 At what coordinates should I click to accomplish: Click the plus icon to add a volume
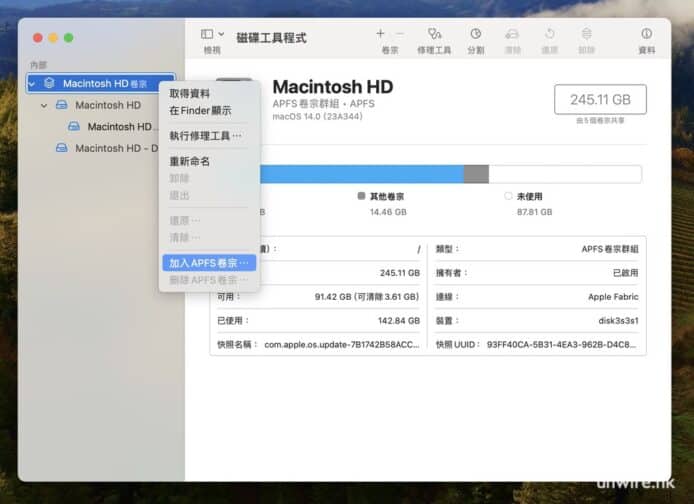click(x=380, y=34)
